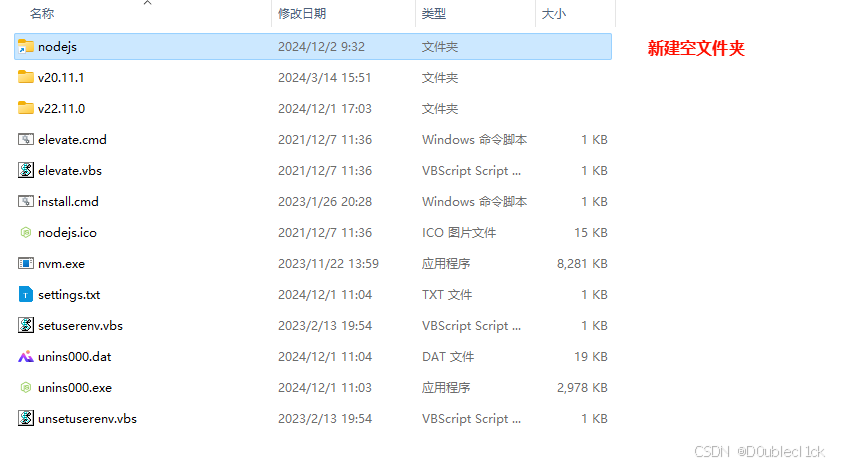Select the v20.11.1 folder name

tap(61, 78)
